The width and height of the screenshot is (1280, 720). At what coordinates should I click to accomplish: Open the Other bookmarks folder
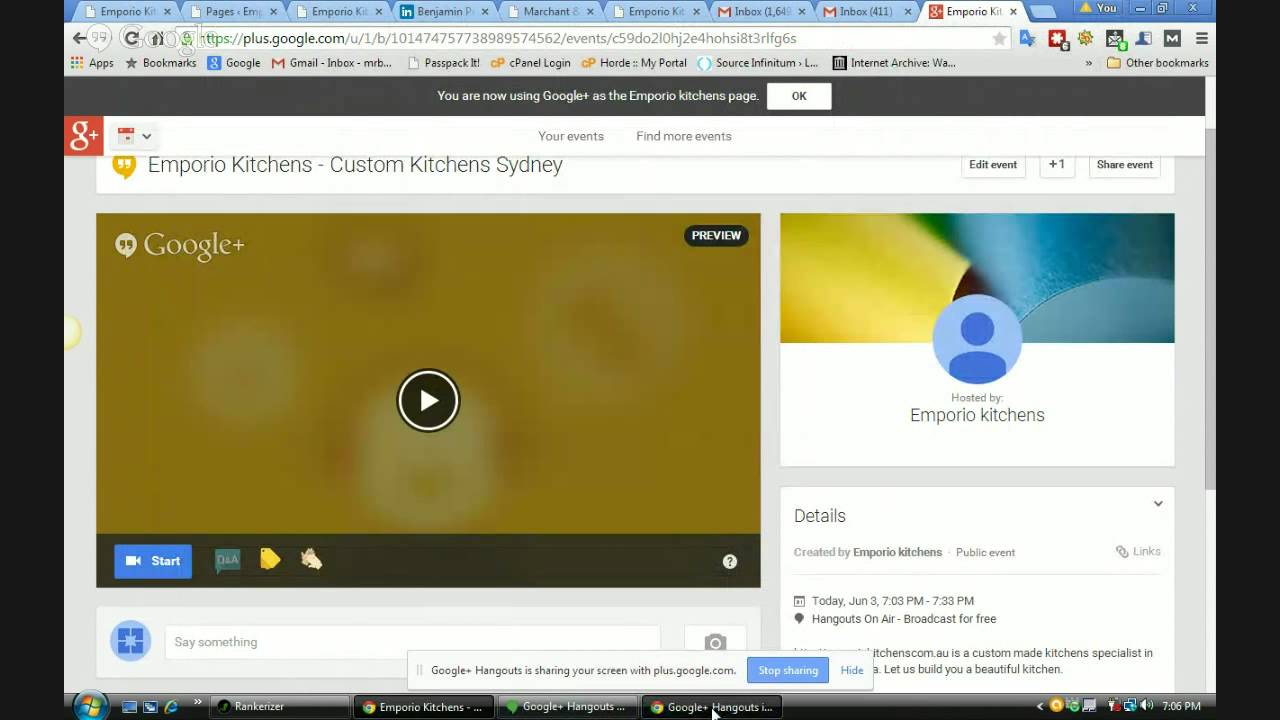point(1158,62)
